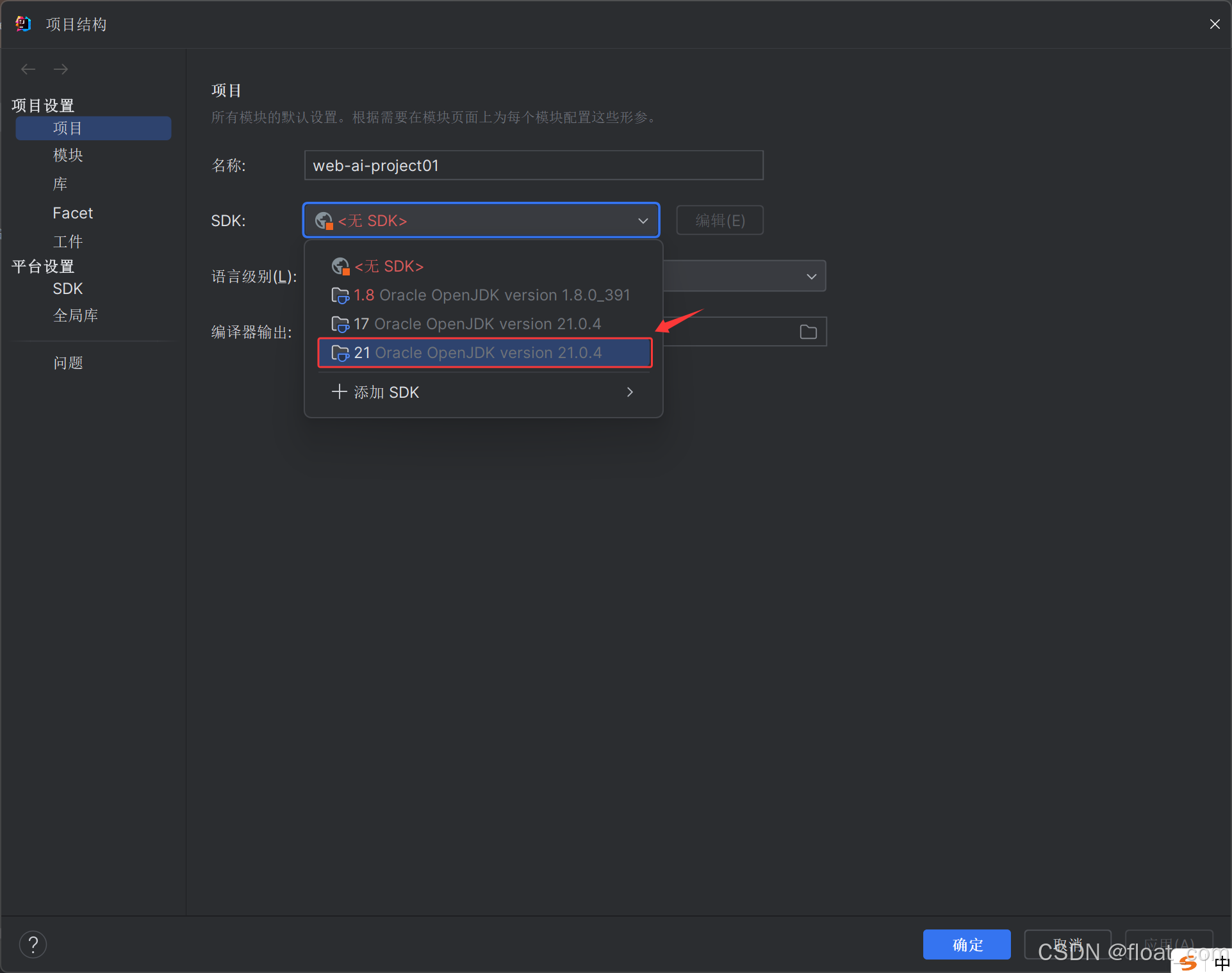Expand 添加 SDK submenu chevron
The height and width of the screenshot is (973, 1232).
(x=630, y=392)
